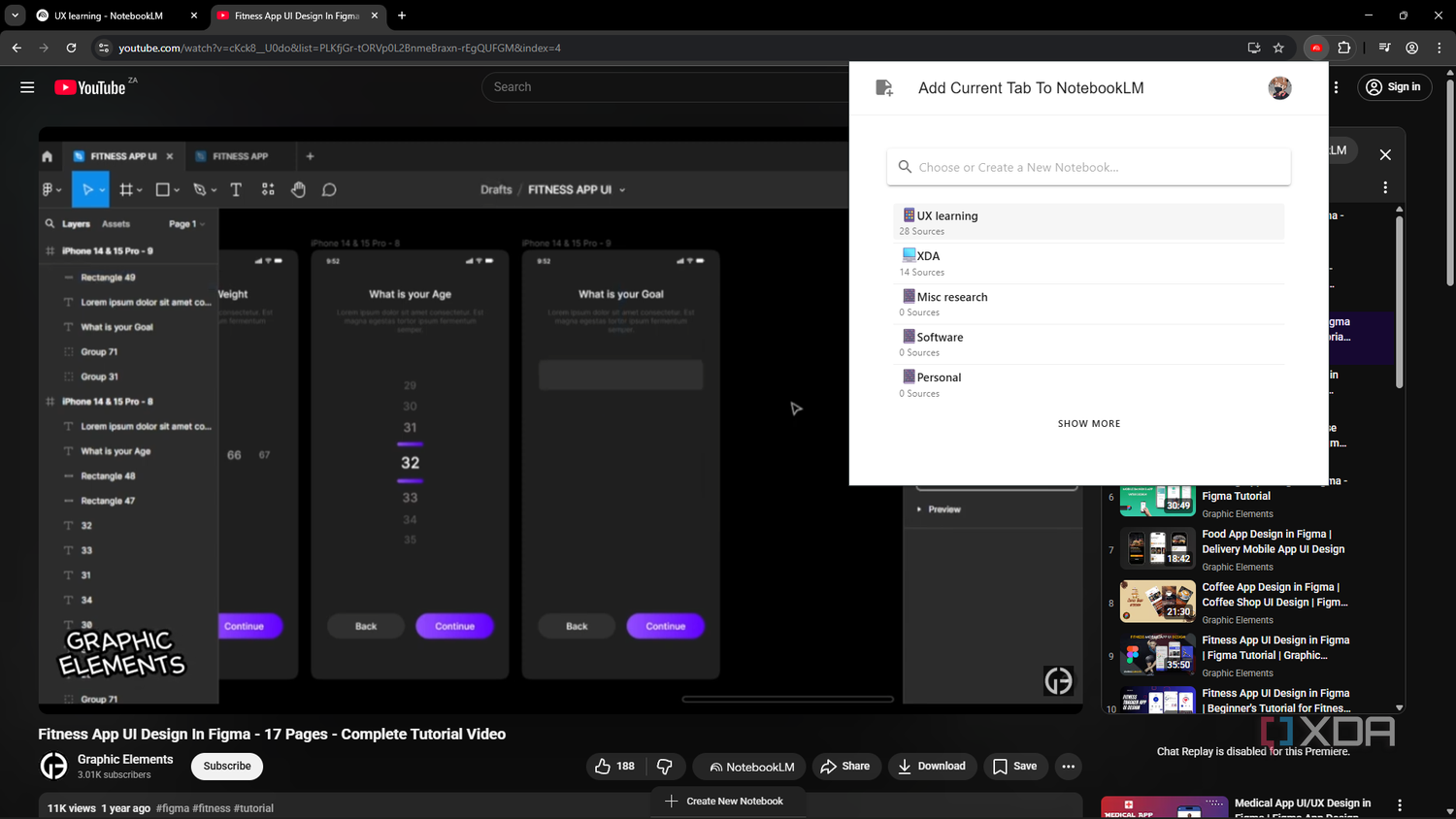The height and width of the screenshot is (819, 1456).
Task: Sign in to YouTube
Action: coord(1394,87)
